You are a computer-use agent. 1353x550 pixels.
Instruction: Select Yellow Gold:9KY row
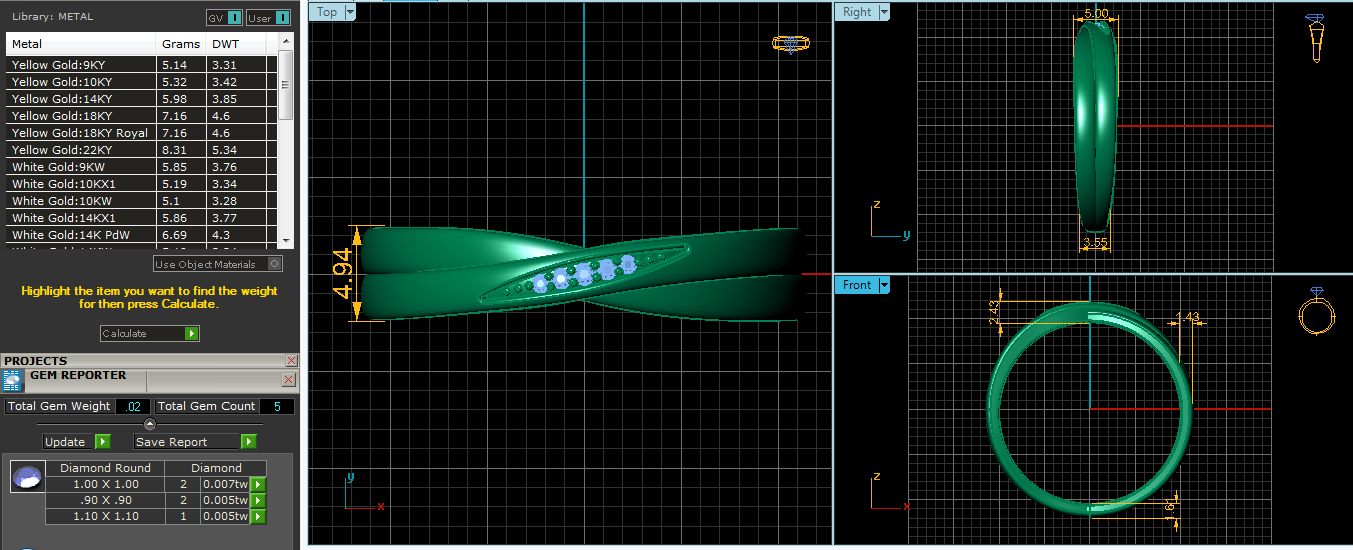(141, 64)
